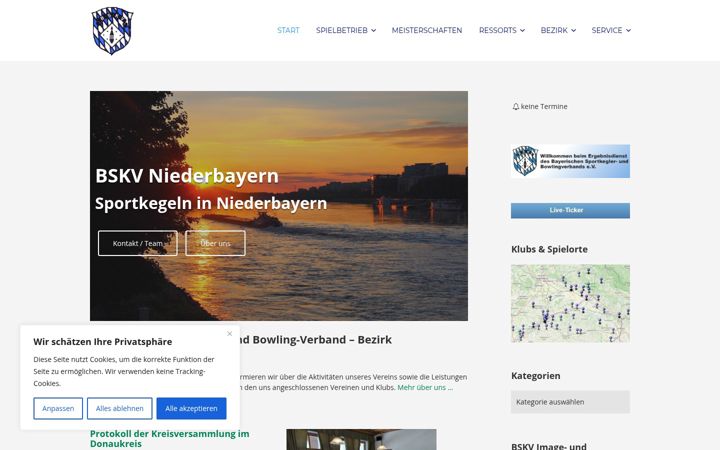
Task: Click Alle akzeptieren in cookie dialog
Action: click(191, 408)
